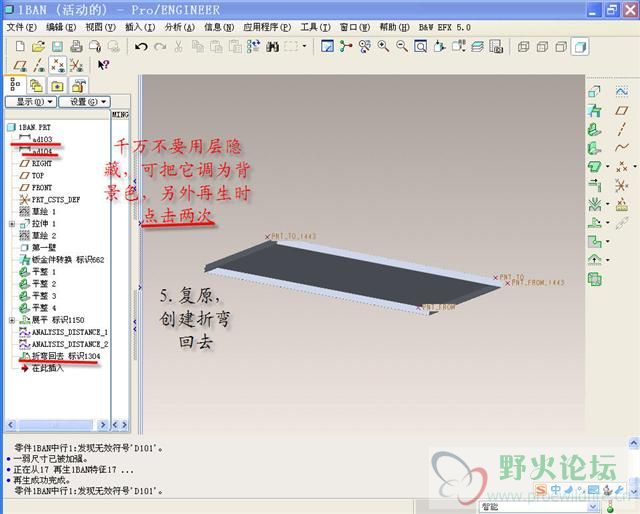The width and height of the screenshot is (640, 514).
Task: Print using the printer toolbar icon
Action: pos(76,46)
